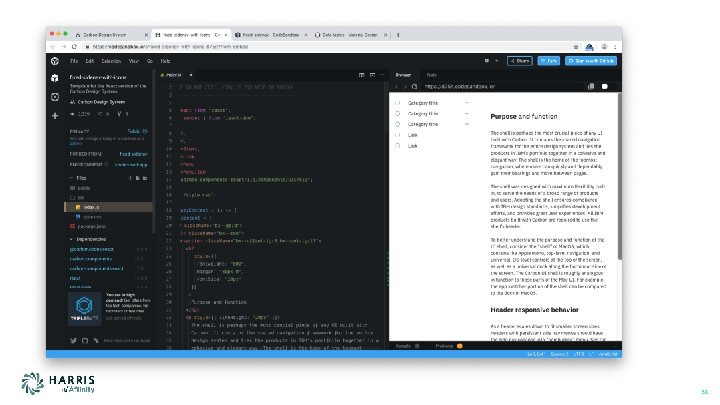Open the editor more options ellipsis
This screenshot has width=720, height=405.
click(x=382, y=75)
